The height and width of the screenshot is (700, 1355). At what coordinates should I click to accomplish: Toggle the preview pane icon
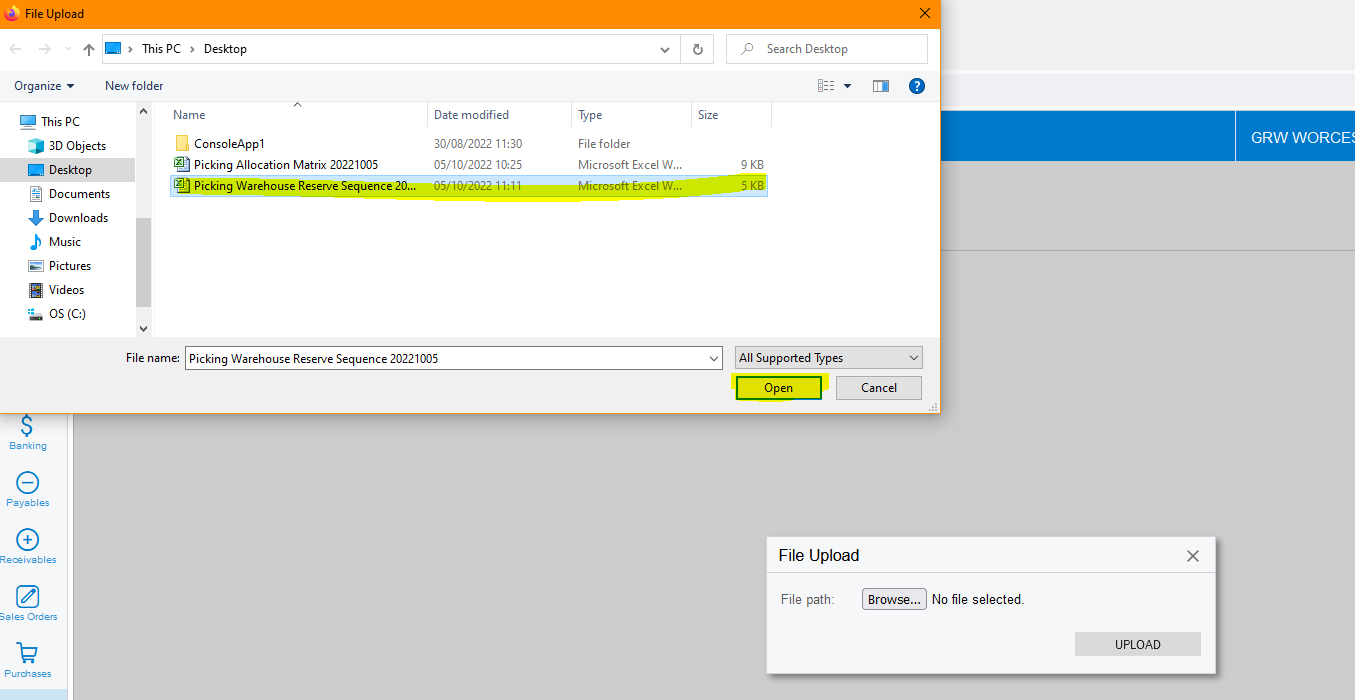(880, 86)
